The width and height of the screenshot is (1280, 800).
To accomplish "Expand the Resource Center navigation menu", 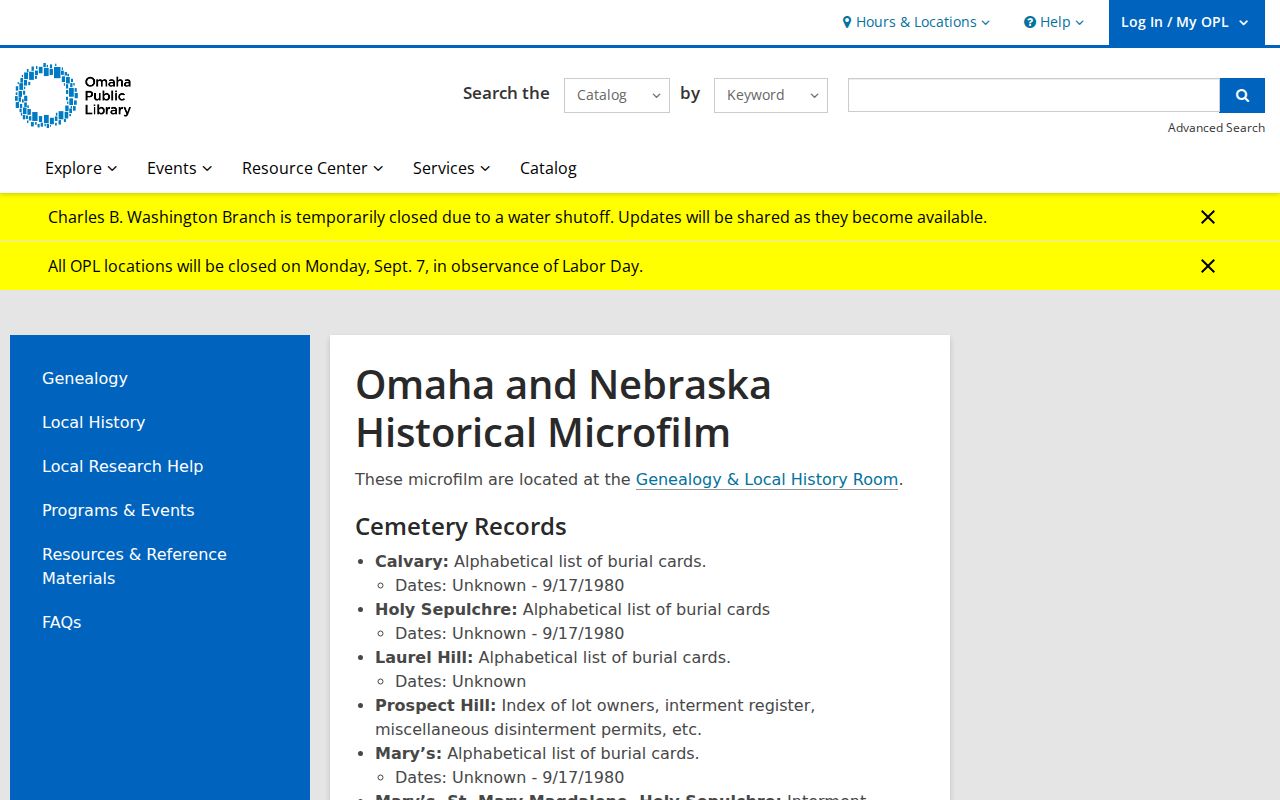I will [x=313, y=168].
